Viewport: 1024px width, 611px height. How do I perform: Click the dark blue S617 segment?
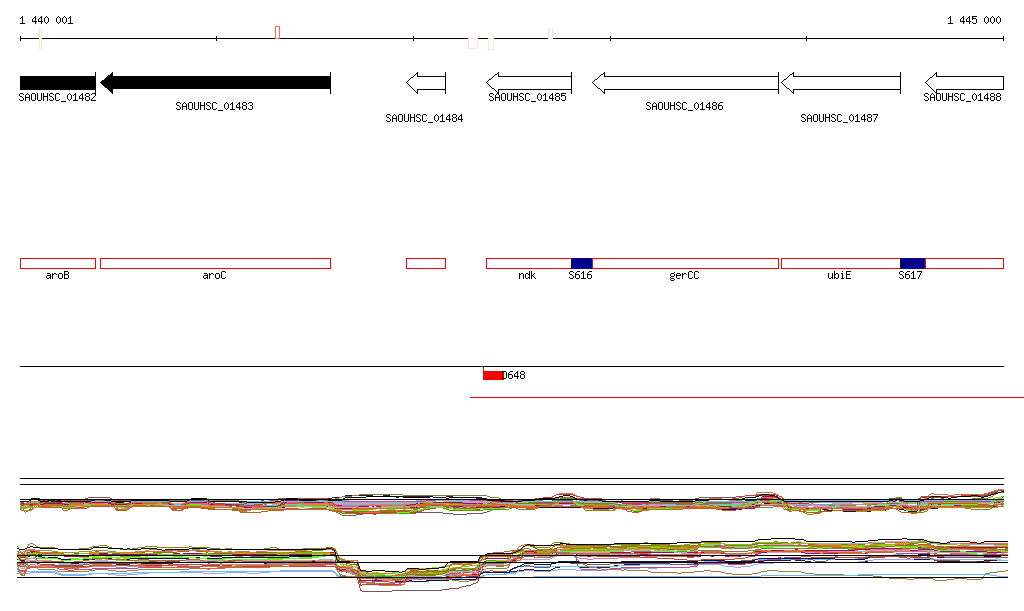coord(913,264)
